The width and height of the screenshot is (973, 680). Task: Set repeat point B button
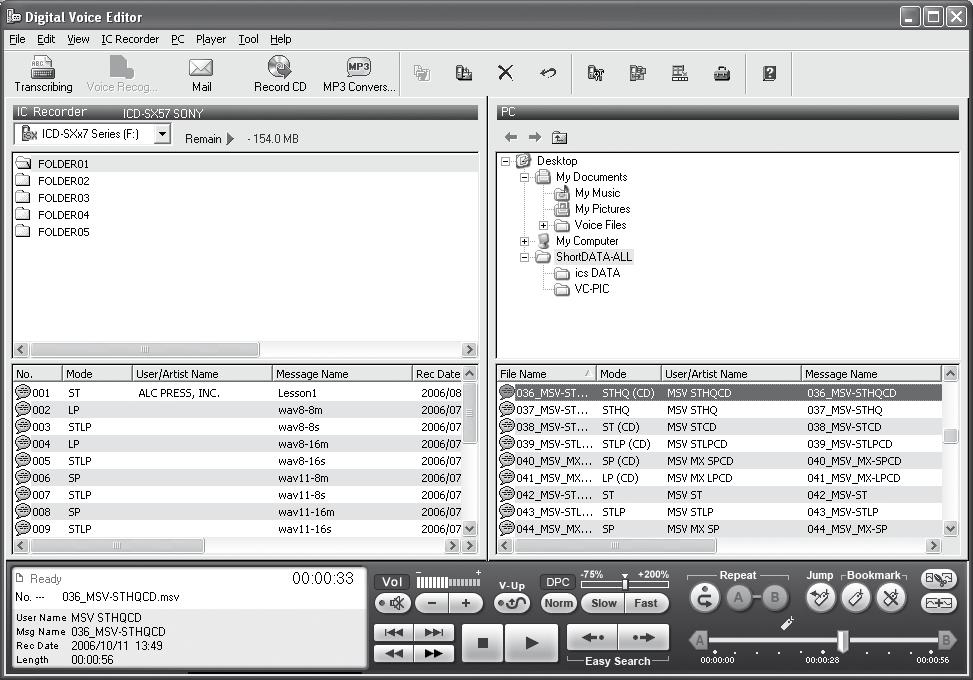[x=774, y=598]
